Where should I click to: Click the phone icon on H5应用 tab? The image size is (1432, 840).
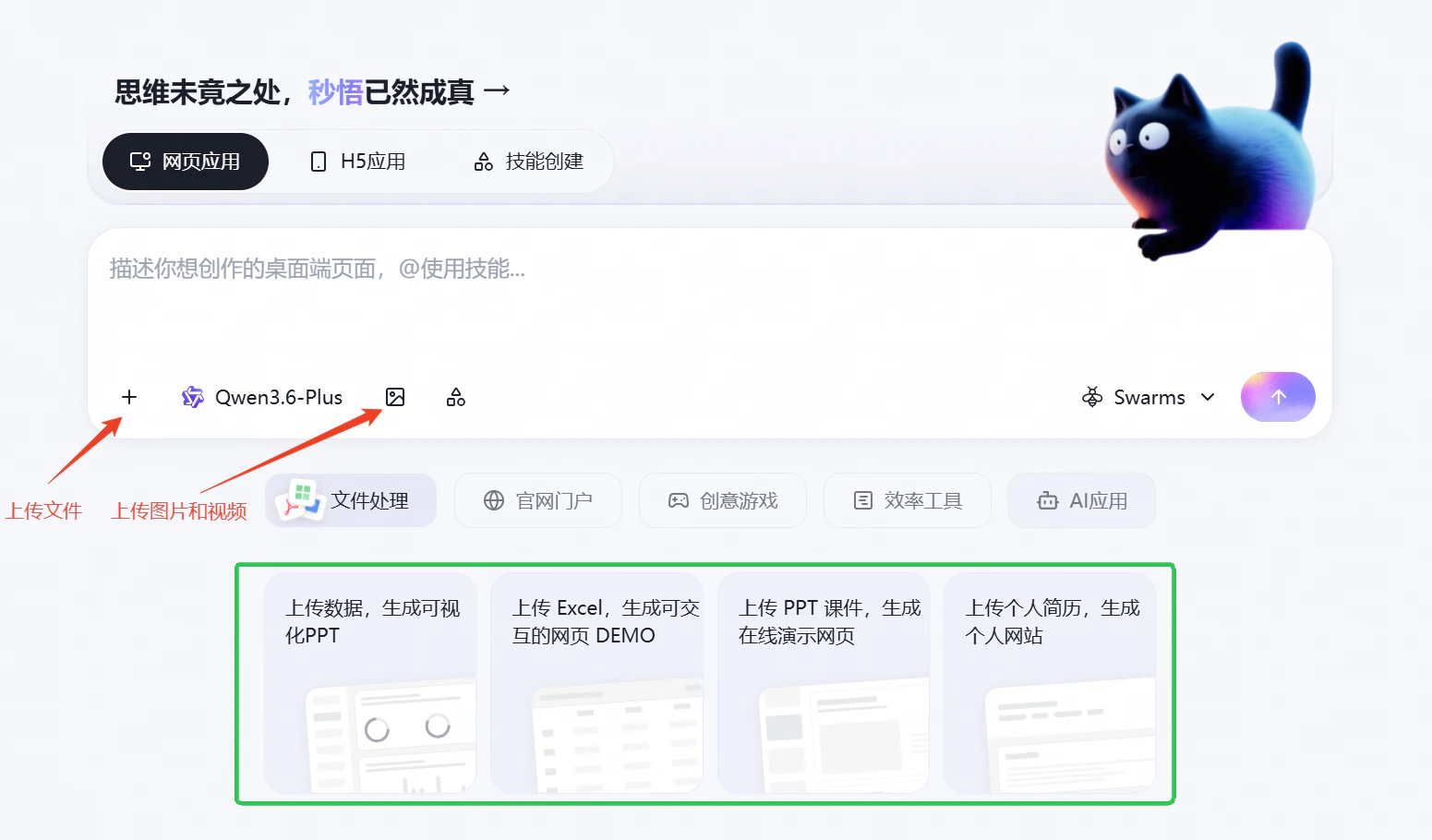(319, 162)
